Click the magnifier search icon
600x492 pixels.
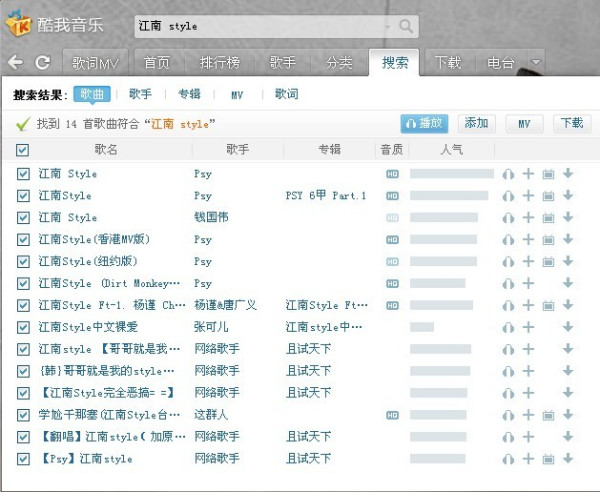pyautogui.click(x=406, y=26)
